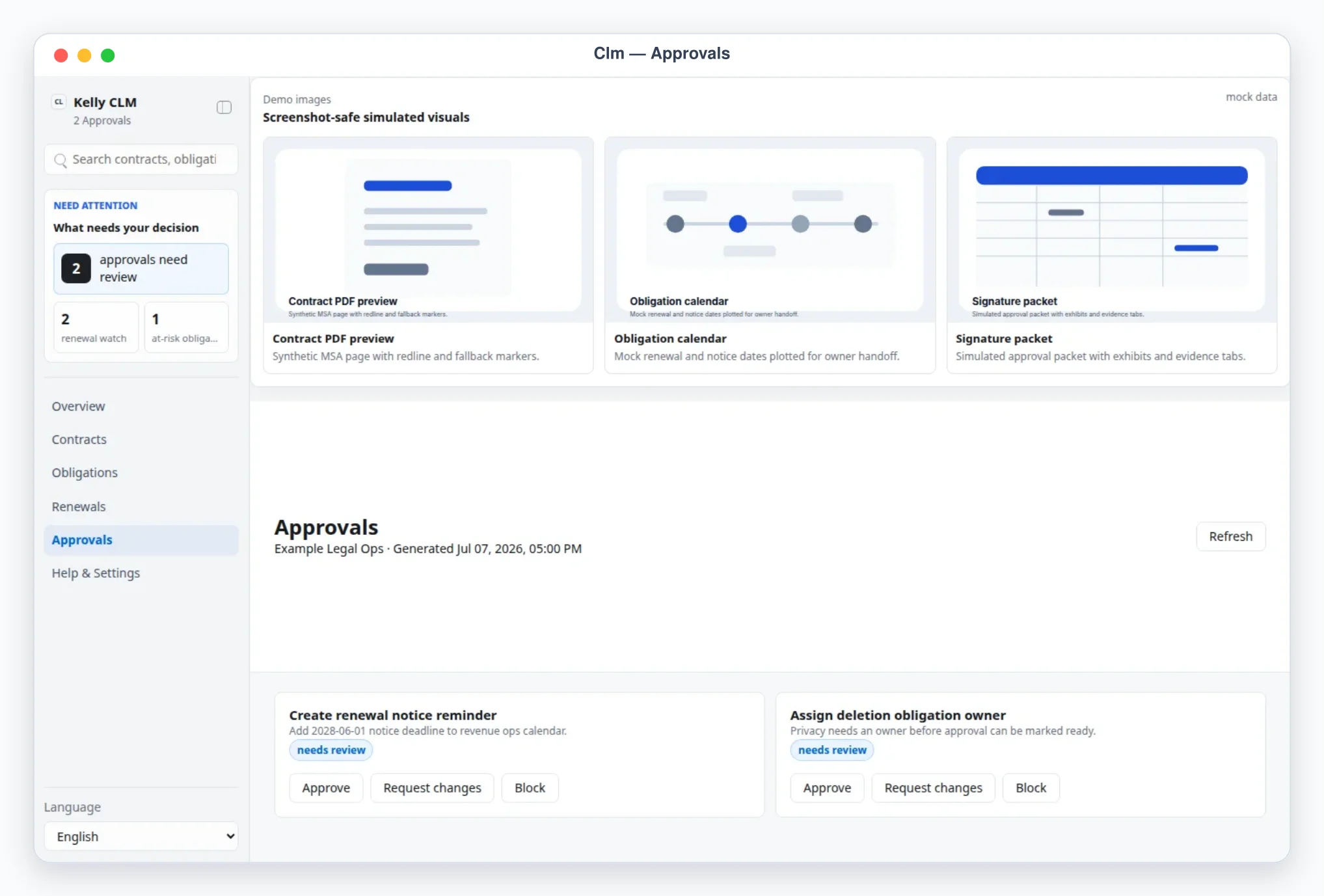Viewport: 1324px width, 896px height.
Task: Open the English language dropdown
Action: [x=141, y=836]
